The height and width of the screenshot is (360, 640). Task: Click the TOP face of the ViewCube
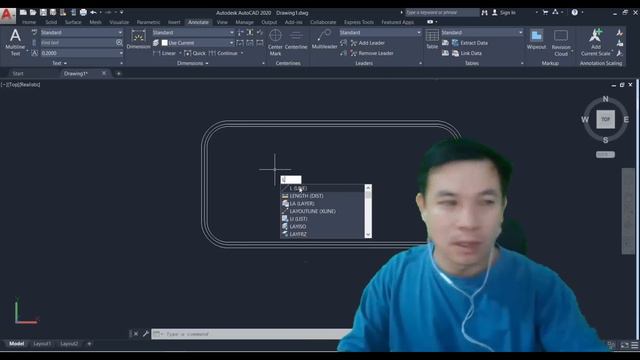(605, 120)
